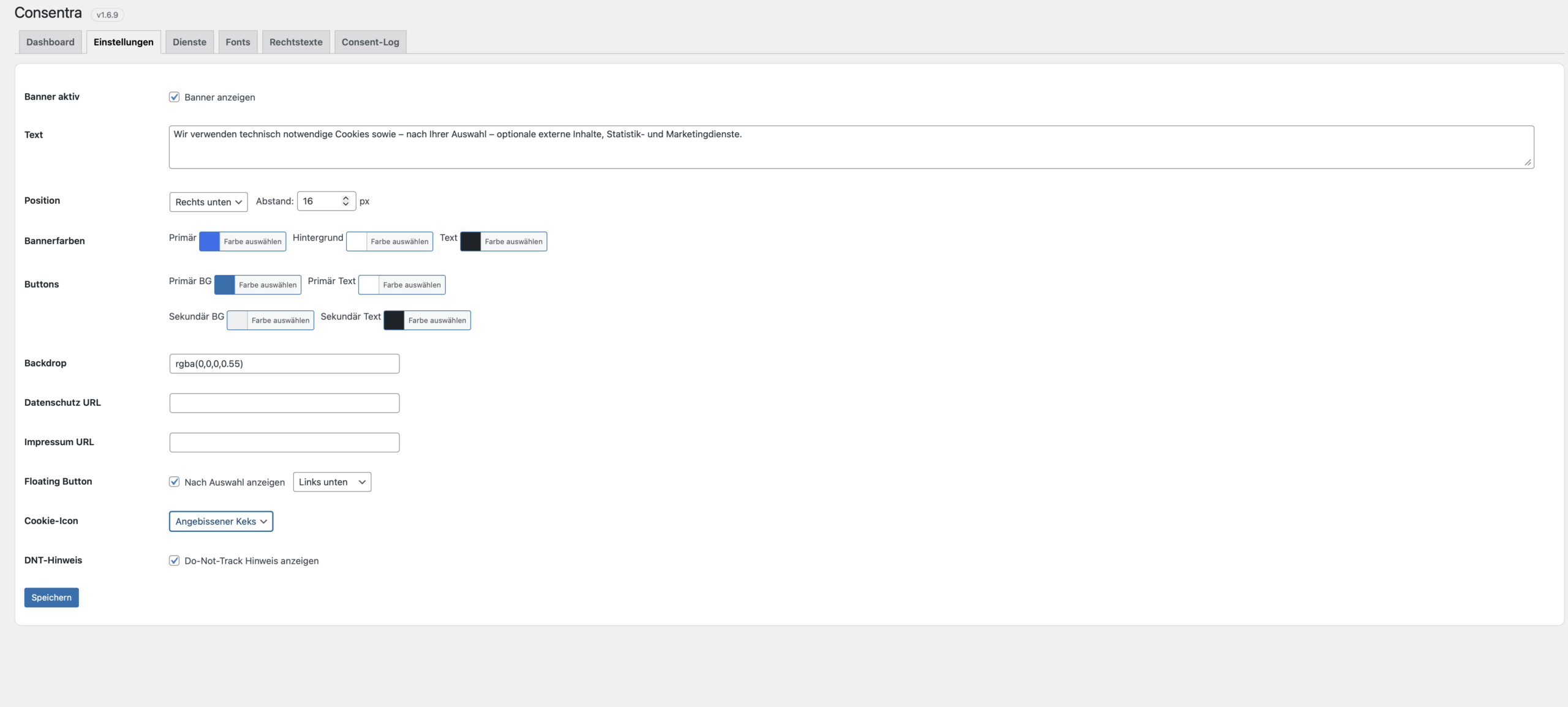Open the Consent-Log tab
1568x707 pixels.
click(370, 42)
